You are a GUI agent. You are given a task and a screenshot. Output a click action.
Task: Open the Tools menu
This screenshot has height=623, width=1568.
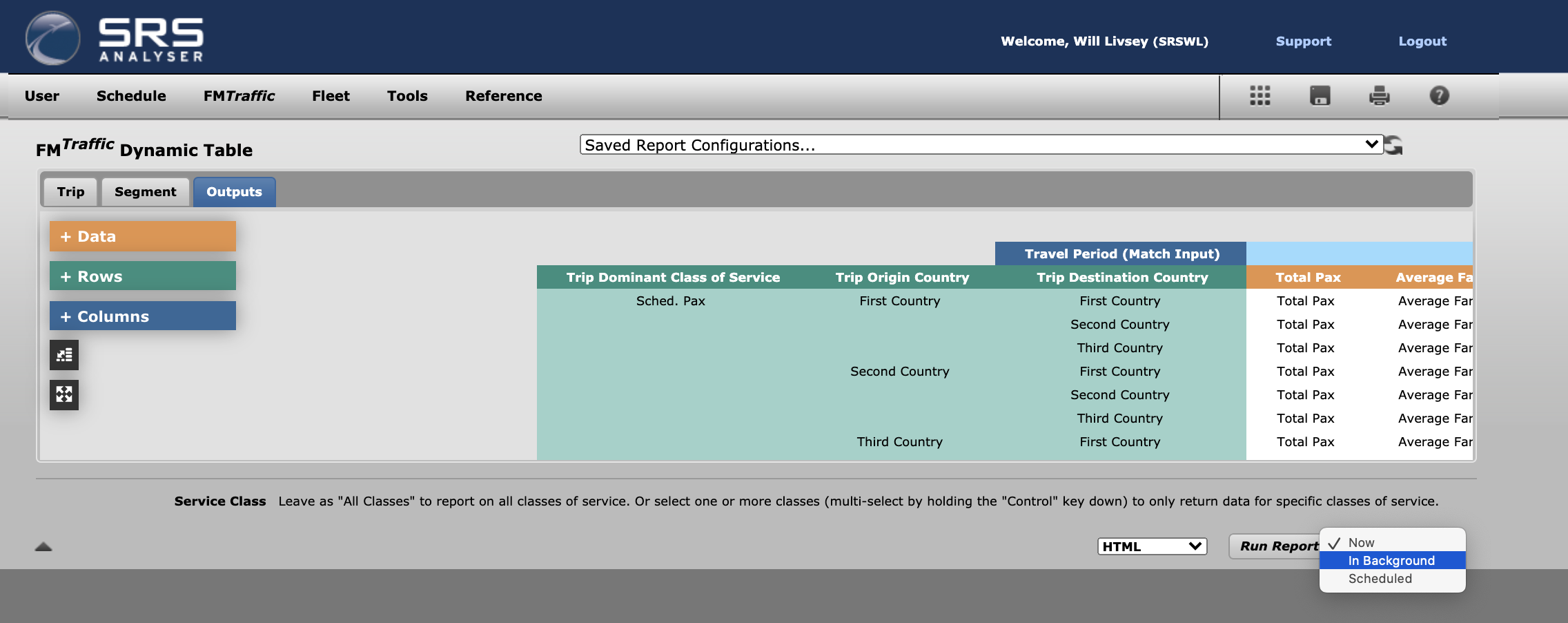(407, 96)
